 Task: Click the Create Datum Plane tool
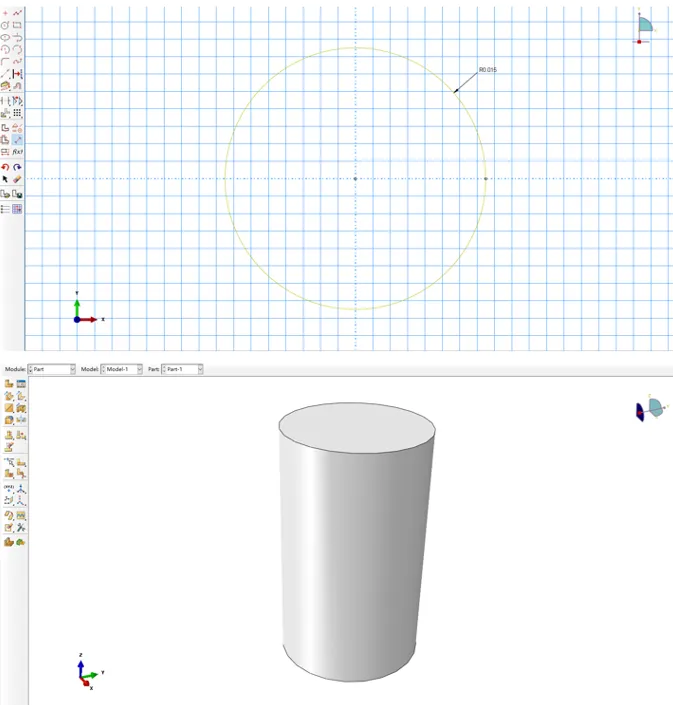click(9, 500)
